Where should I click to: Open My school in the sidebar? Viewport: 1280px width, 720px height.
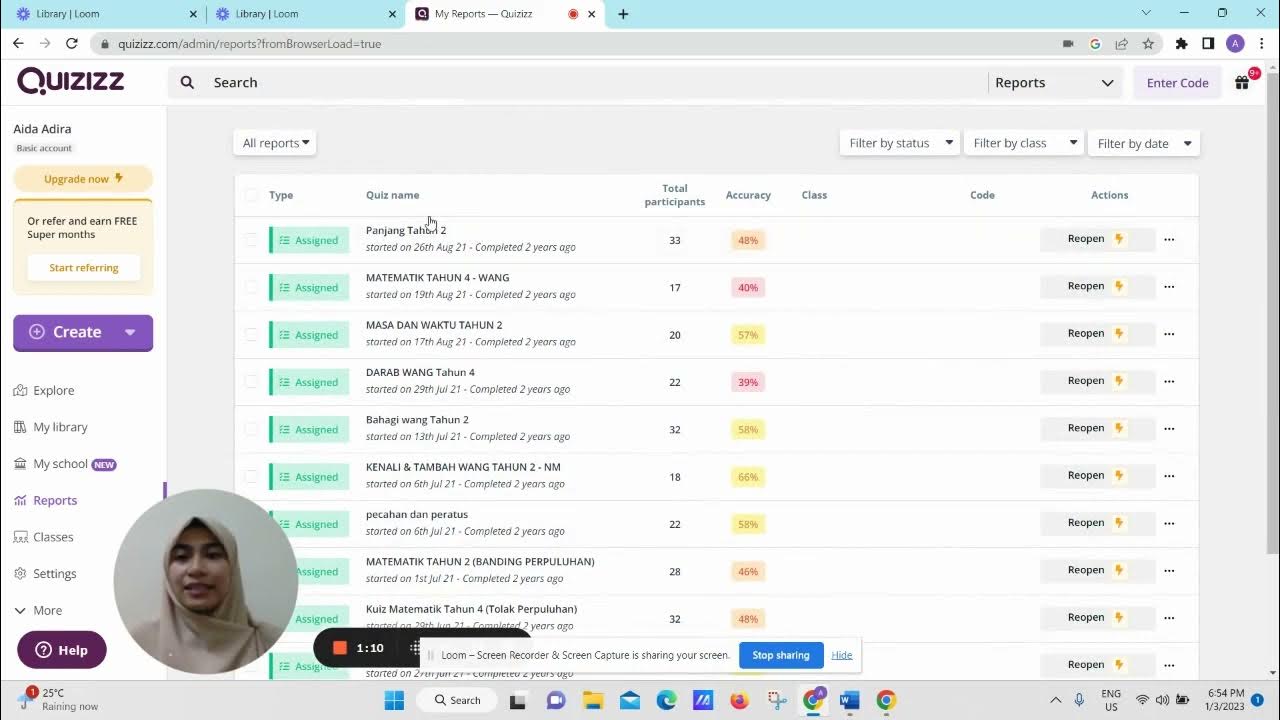click(65, 464)
